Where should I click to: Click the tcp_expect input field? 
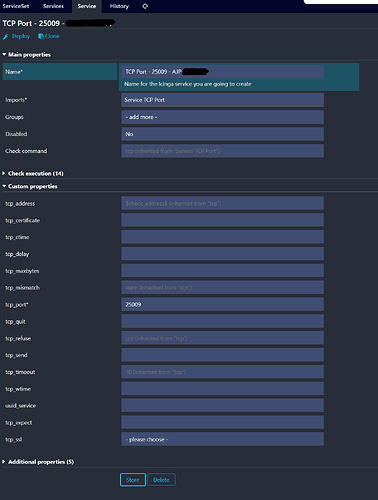(222, 422)
